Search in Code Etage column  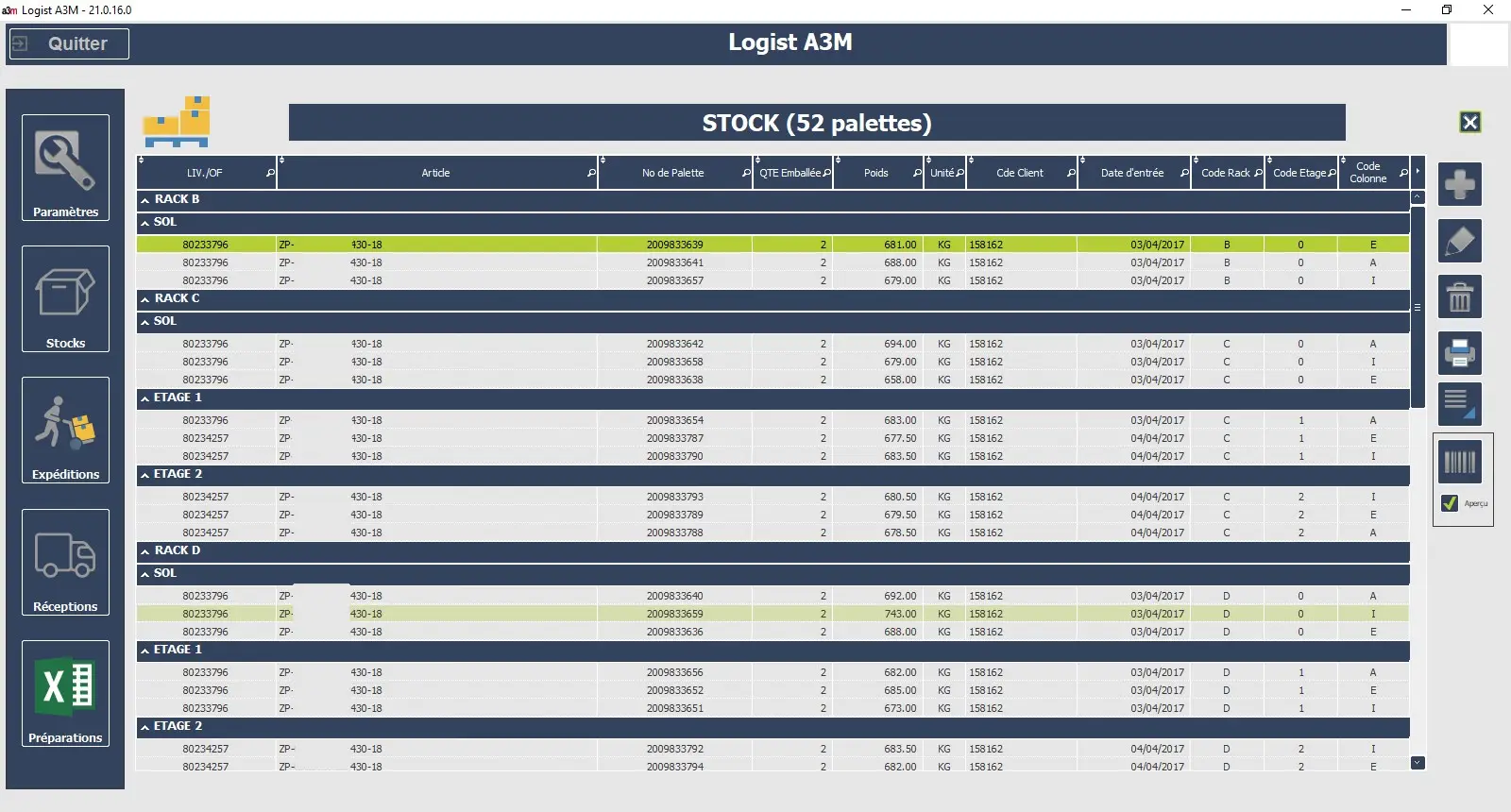point(1332,174)
